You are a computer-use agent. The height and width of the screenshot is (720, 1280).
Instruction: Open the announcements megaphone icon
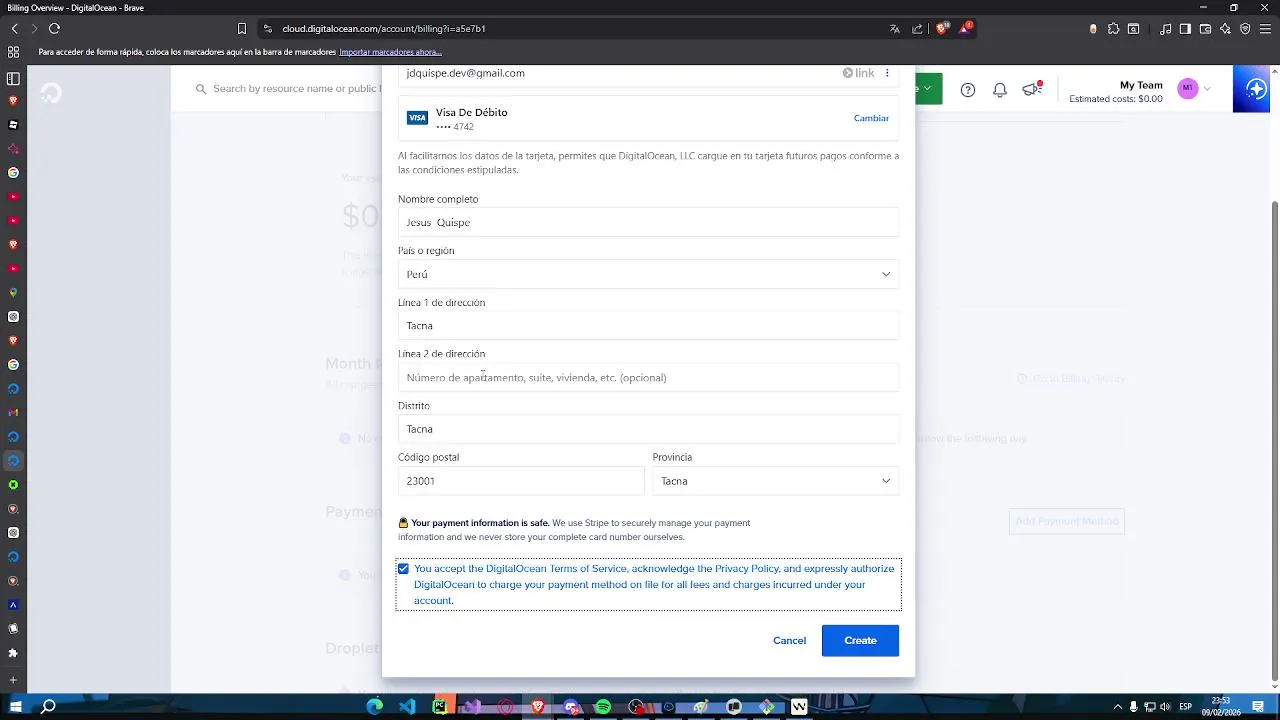[x=1032, y=89]
